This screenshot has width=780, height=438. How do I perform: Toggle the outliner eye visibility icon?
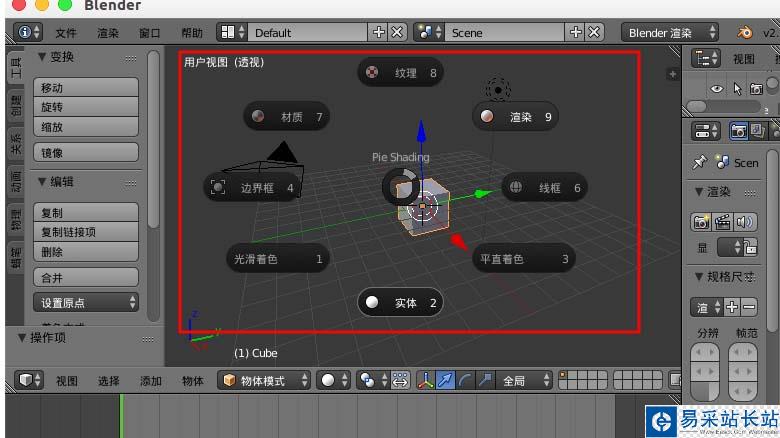pyautogui.click(x=716, y=89)
